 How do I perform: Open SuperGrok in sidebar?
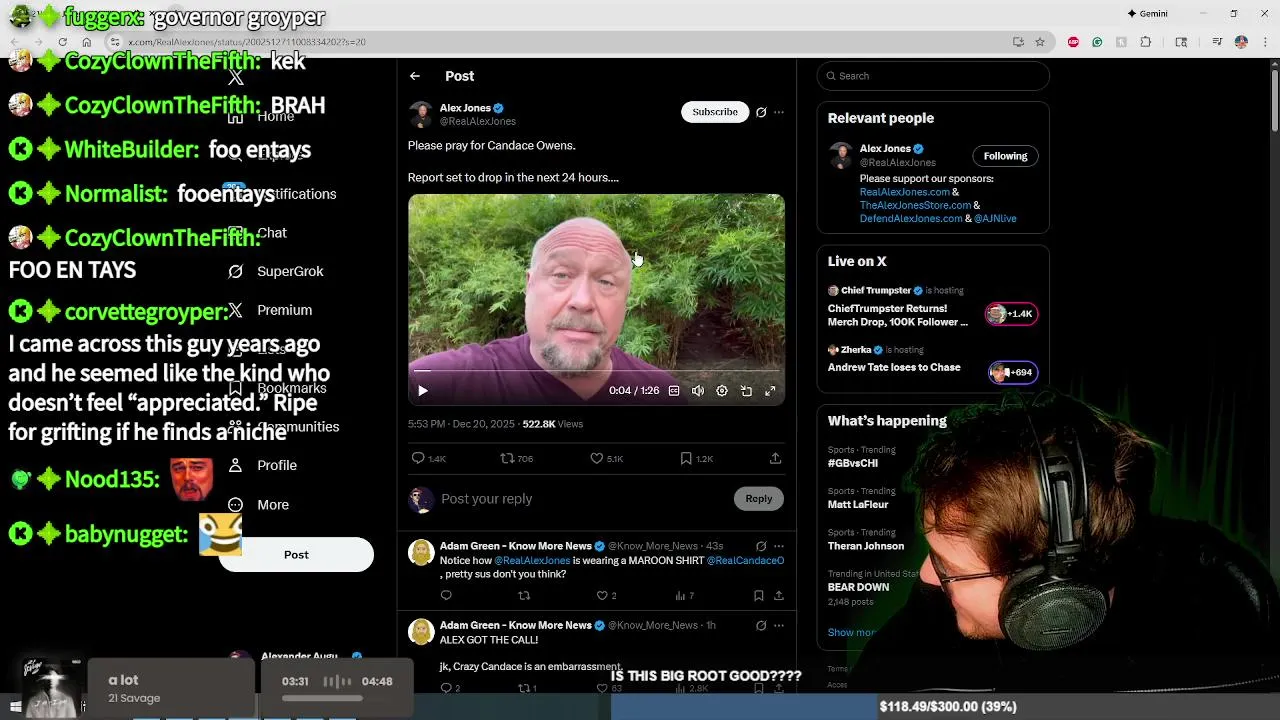pyautogui.click(x=276, y=271)
